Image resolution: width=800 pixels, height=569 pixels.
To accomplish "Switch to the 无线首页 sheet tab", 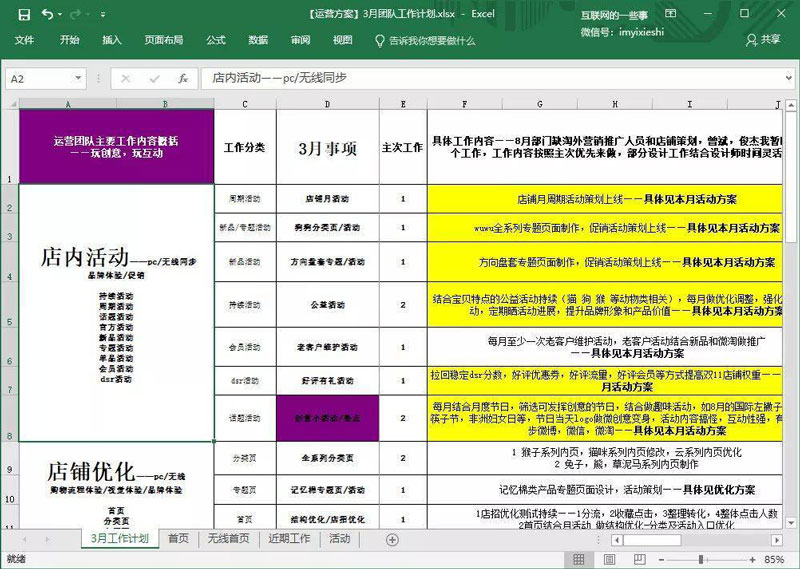I will [228, 539].
